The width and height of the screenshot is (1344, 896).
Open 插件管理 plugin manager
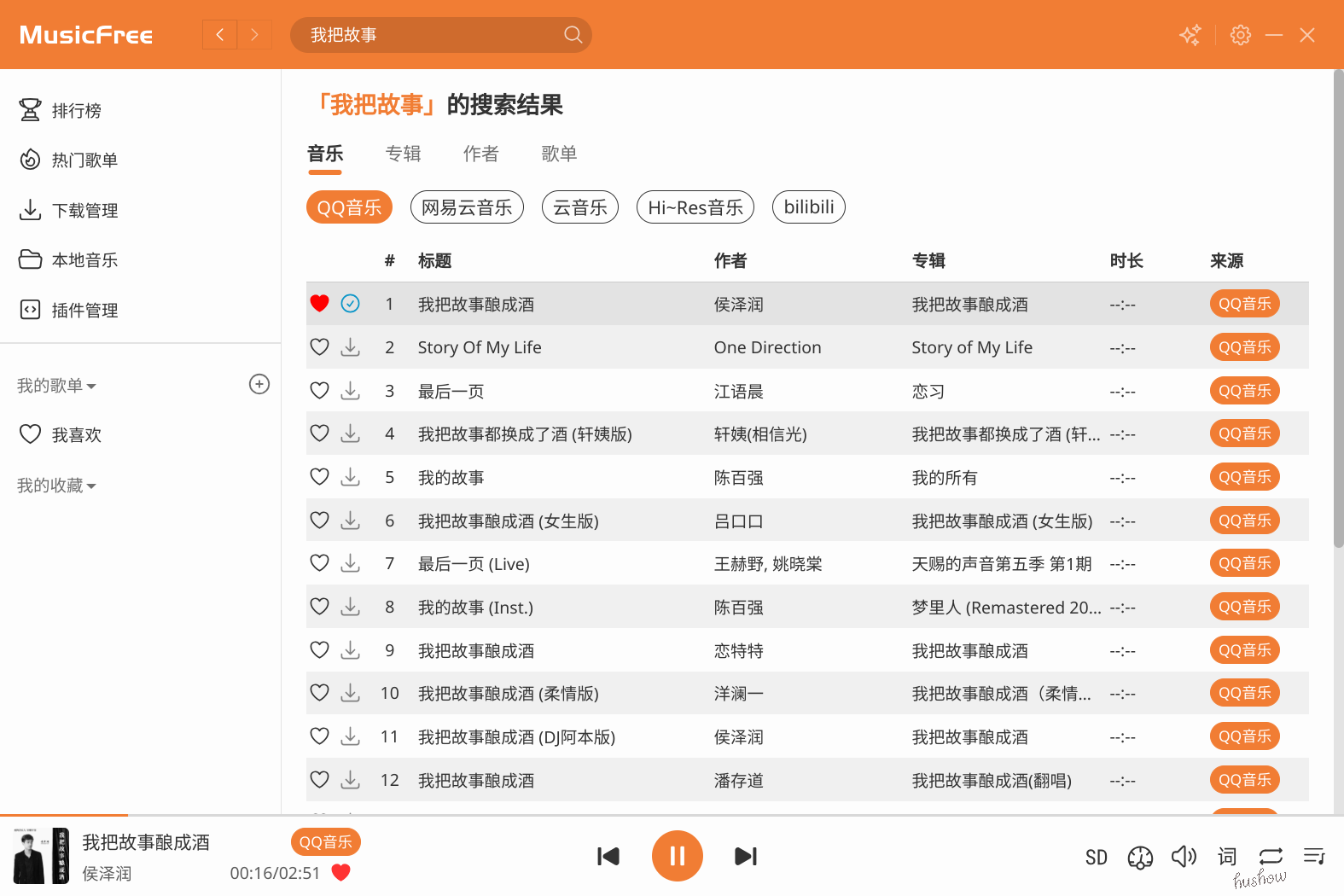68,310
